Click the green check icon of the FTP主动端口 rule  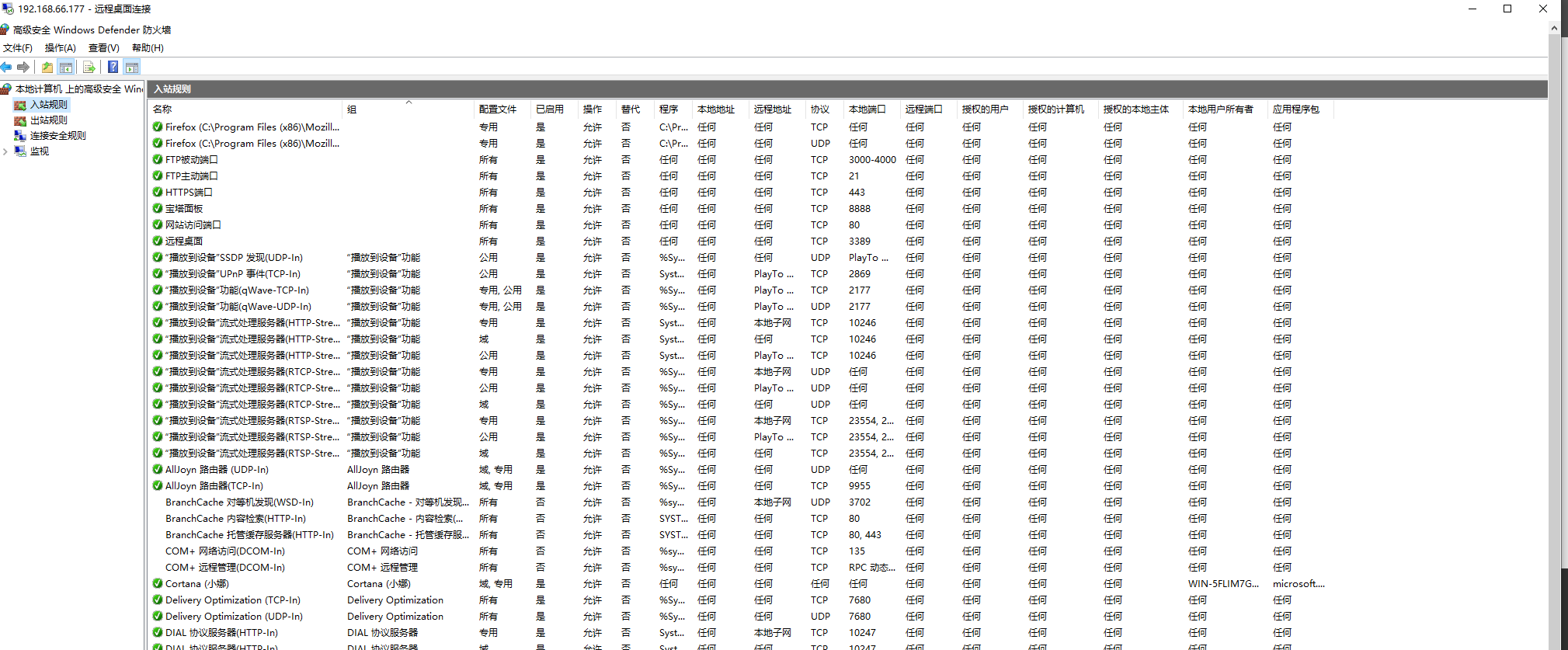pos(158,176)
